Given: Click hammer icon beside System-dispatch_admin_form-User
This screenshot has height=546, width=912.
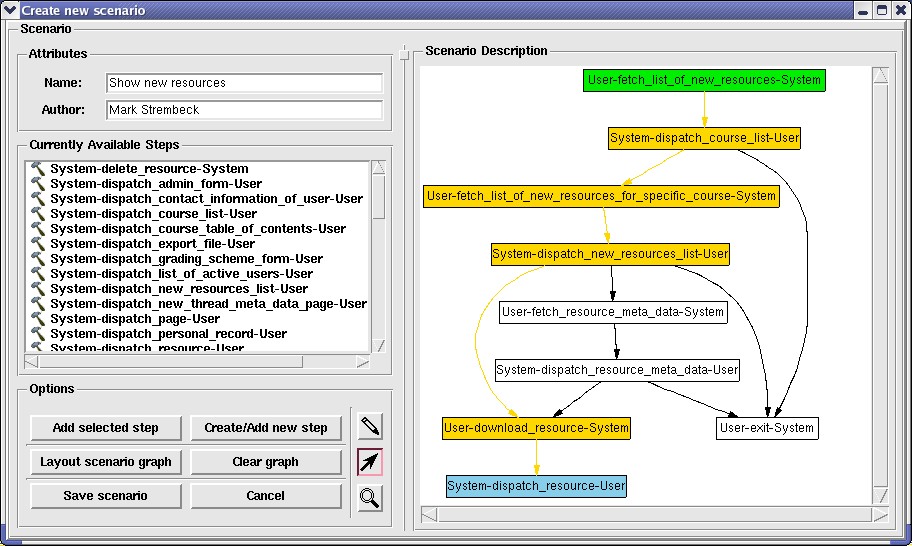Looking at the screenshot, I should click(38, 184).
